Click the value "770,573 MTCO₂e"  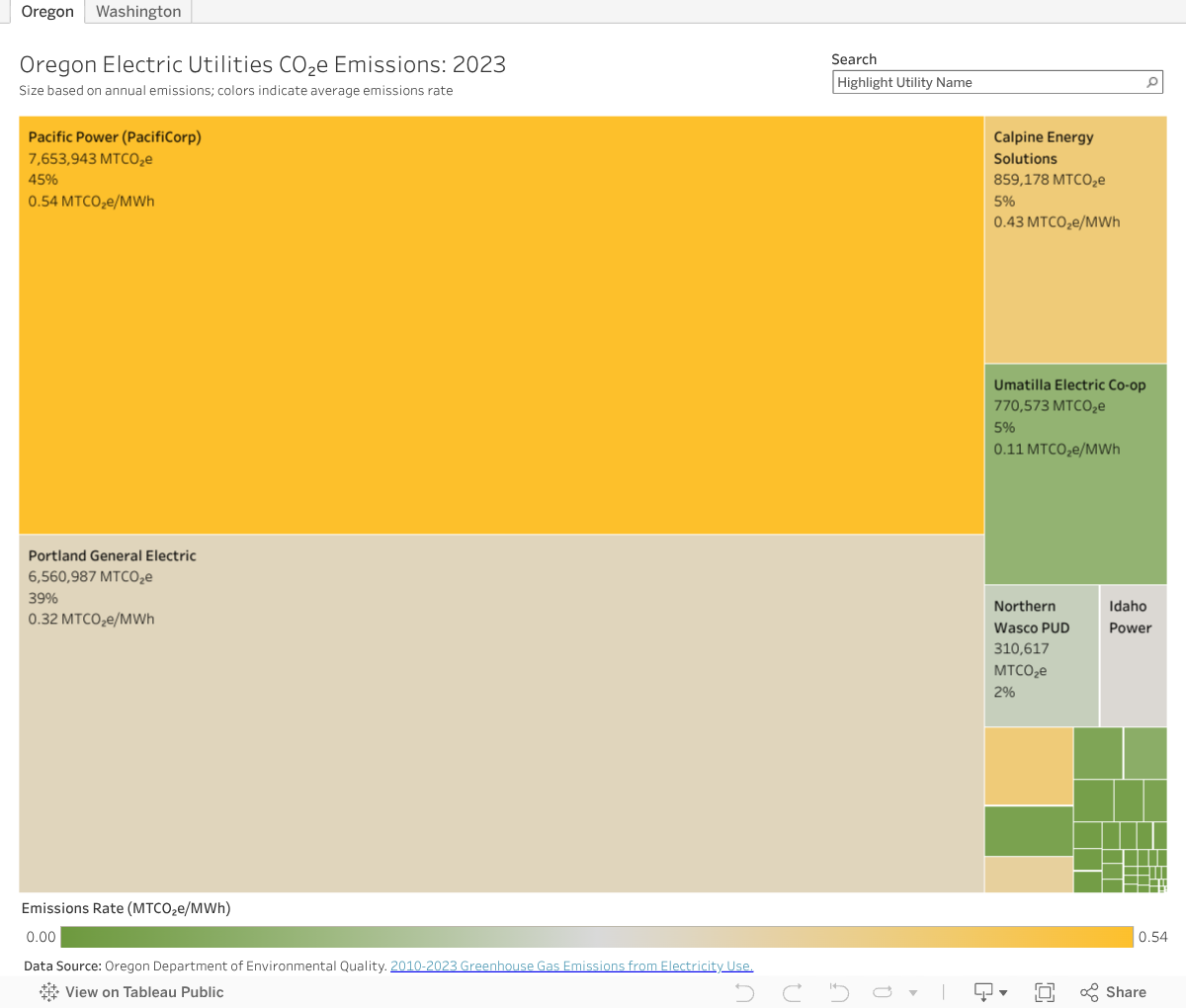click(1050, 406)
